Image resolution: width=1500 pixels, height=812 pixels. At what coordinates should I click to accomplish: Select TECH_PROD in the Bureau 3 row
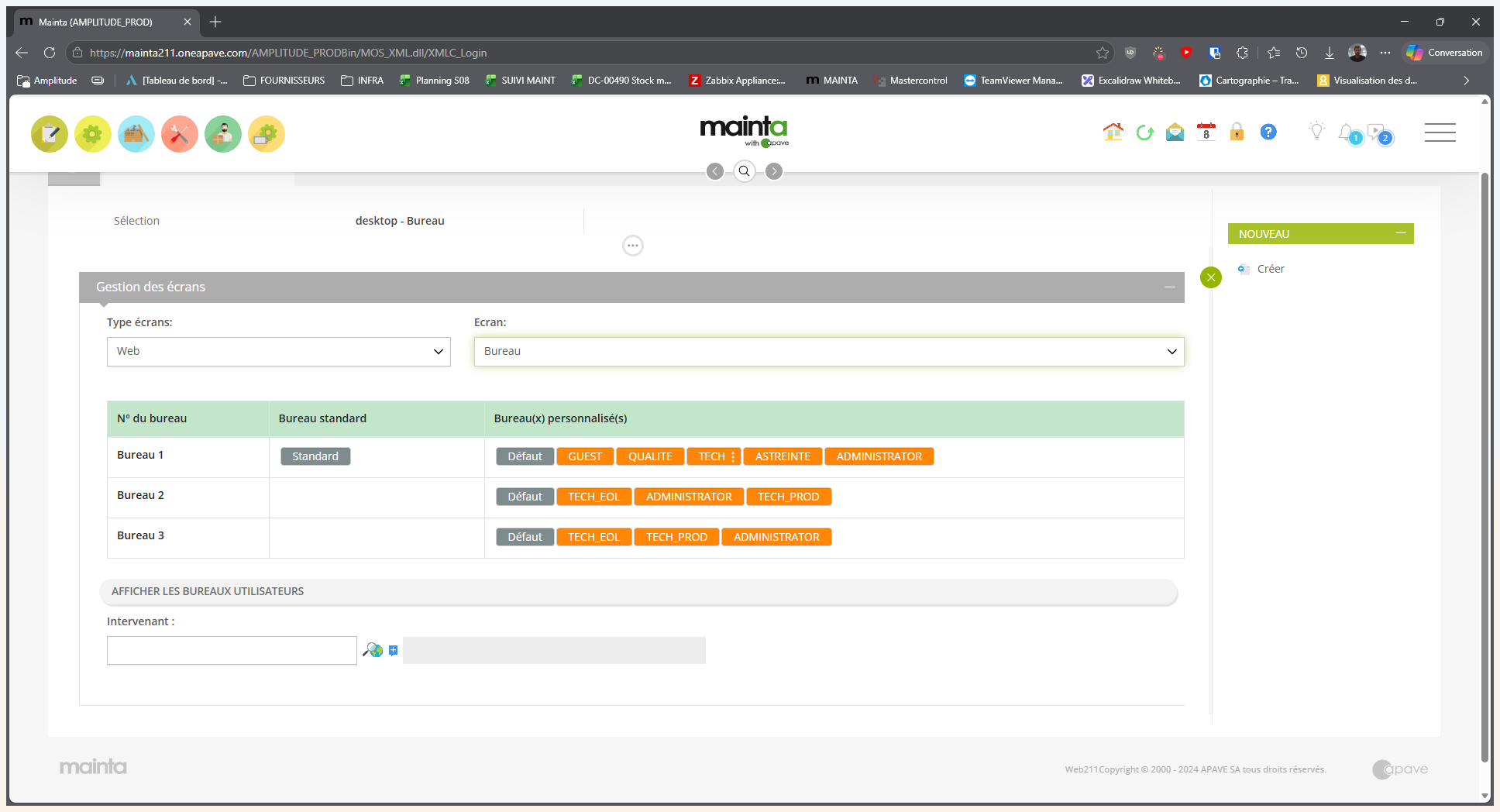[677, 537]
